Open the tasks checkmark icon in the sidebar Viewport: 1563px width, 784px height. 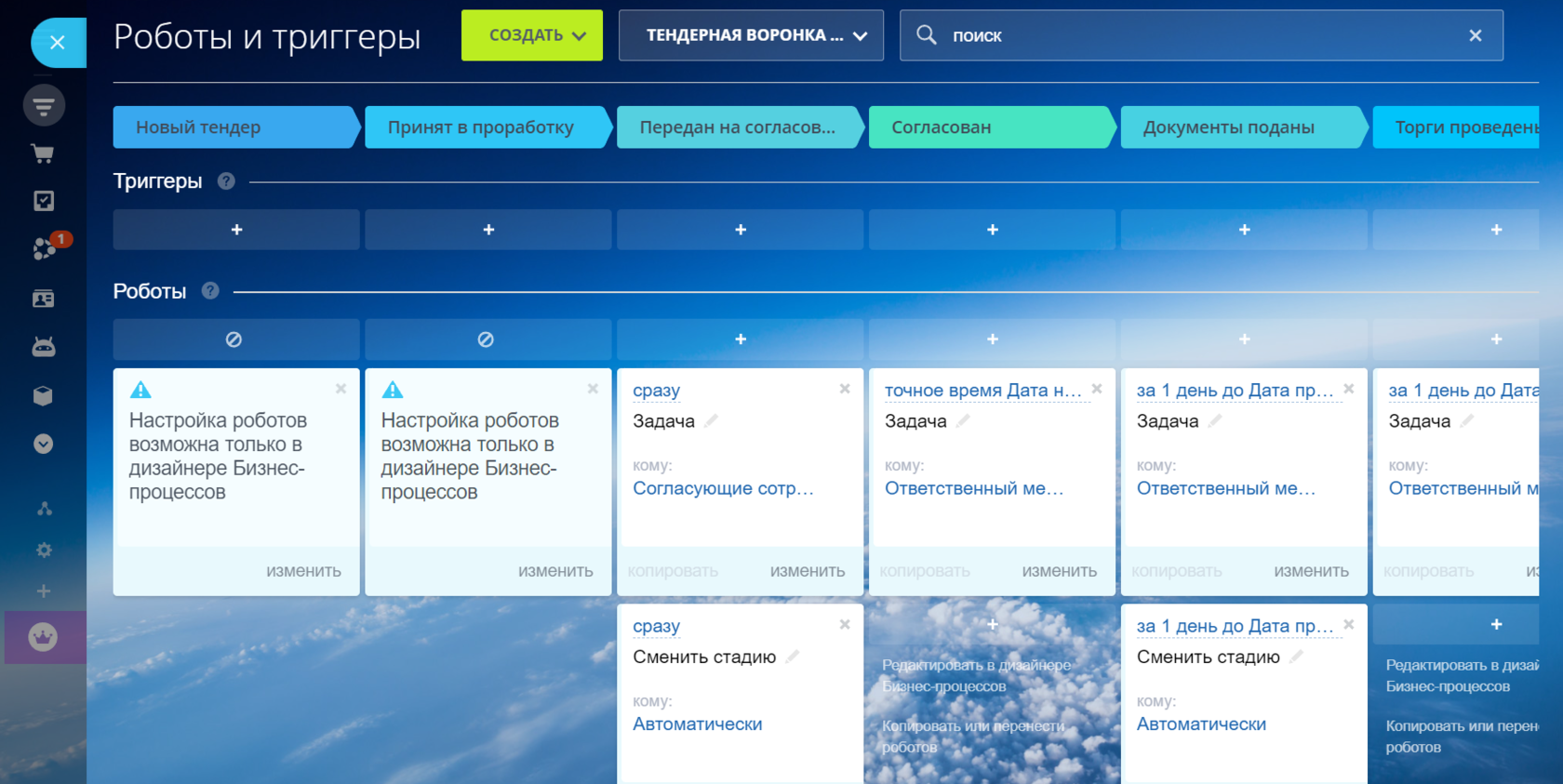point(44,201)
